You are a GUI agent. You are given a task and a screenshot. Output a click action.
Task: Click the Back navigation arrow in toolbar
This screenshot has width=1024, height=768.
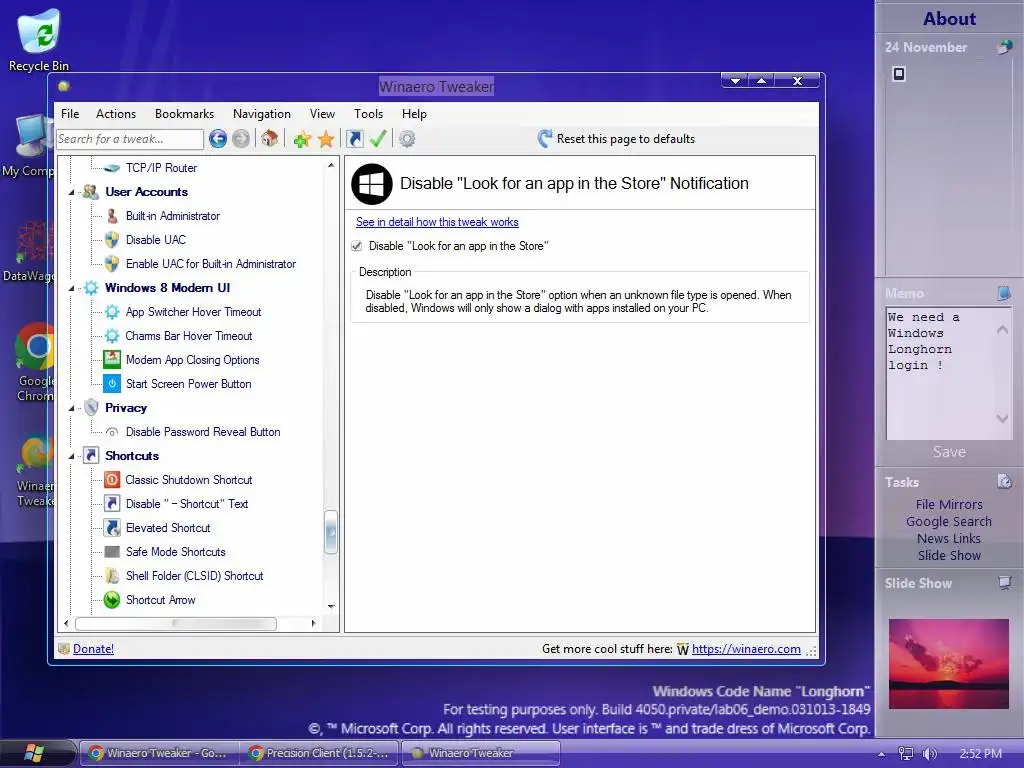click(x=218, y=138)
